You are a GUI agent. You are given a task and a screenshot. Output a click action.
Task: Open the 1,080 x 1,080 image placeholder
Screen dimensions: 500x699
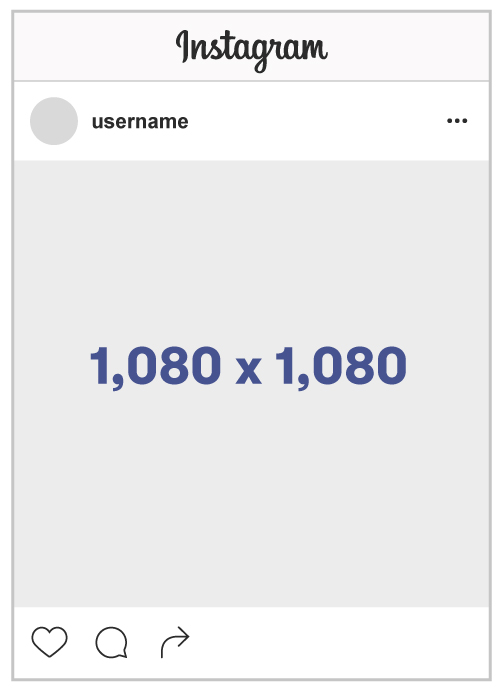point(252,384)
